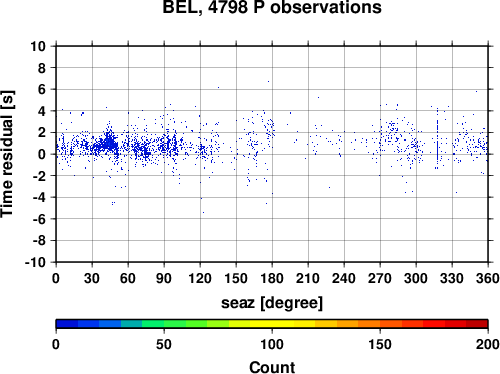Click the x-axis tick label 360
The height and width of the screenshot is (374, 500).
(488, 278)
